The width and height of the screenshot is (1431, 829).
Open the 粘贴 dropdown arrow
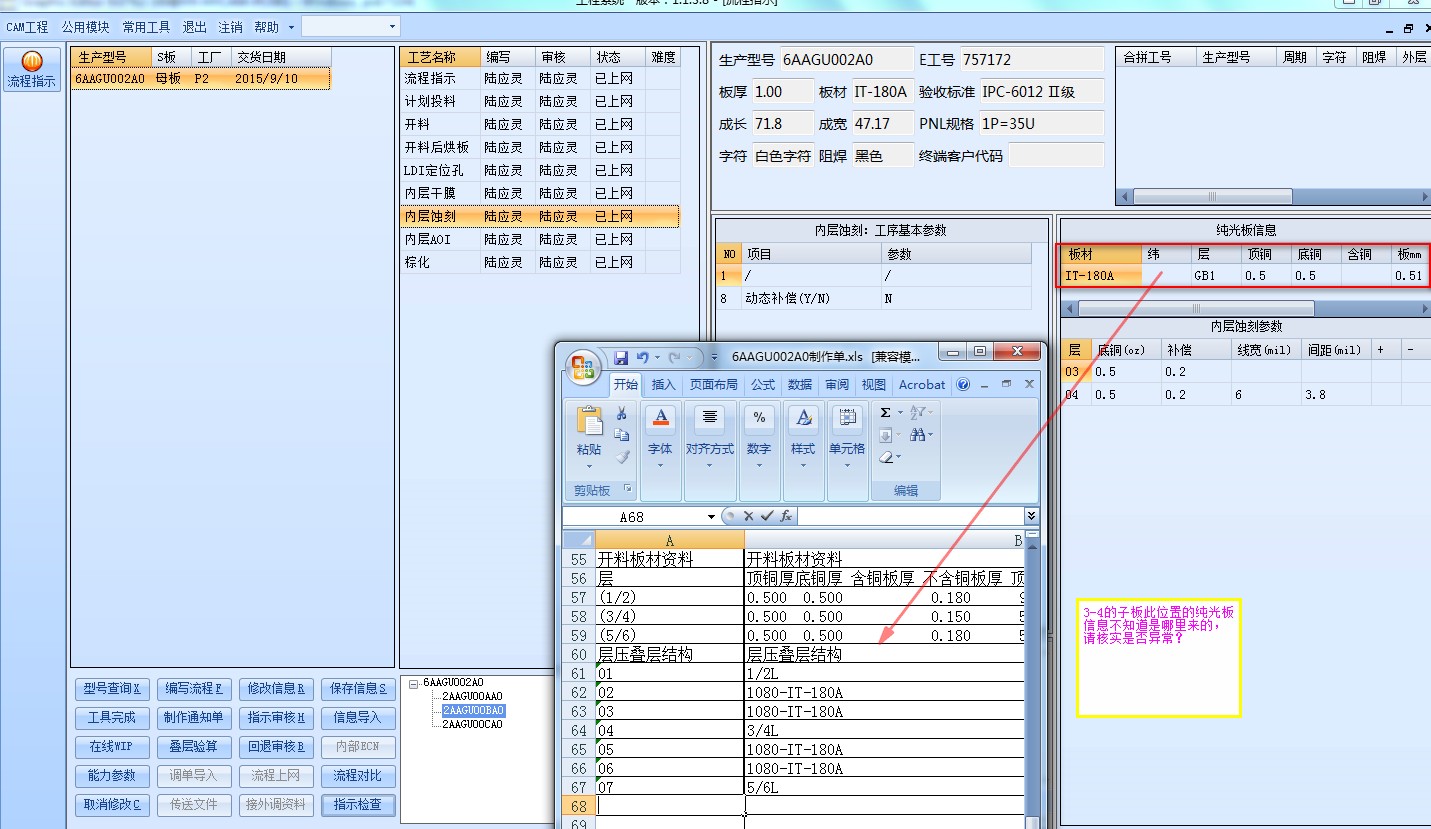[589, 465]
